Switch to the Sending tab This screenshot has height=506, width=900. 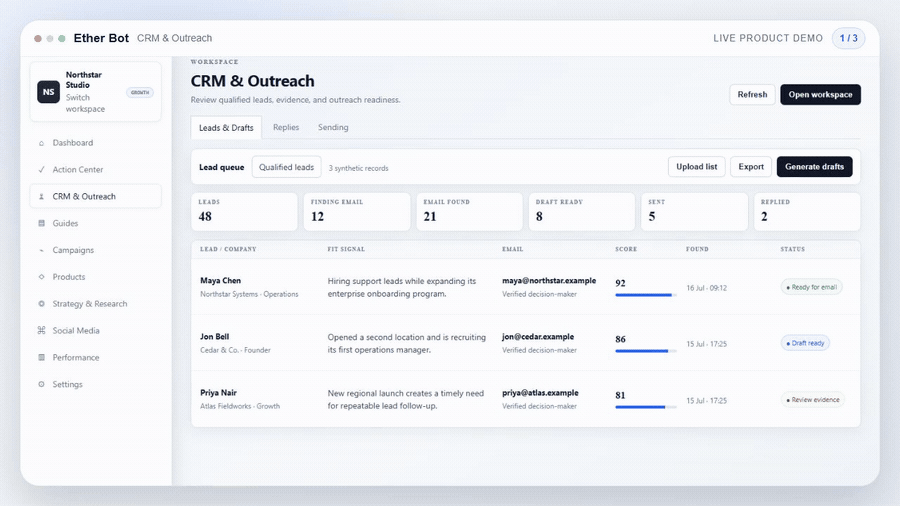[333, 127]
